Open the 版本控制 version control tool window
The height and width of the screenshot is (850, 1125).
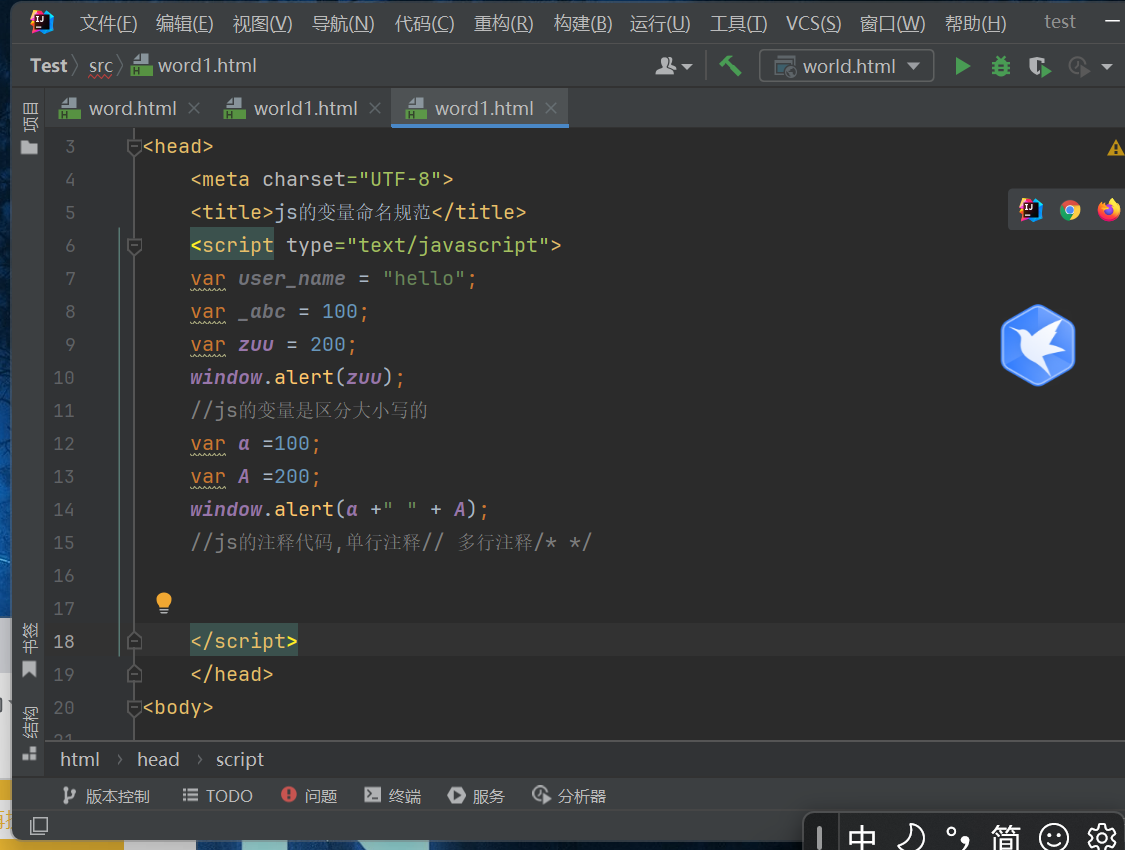[106, 796]
